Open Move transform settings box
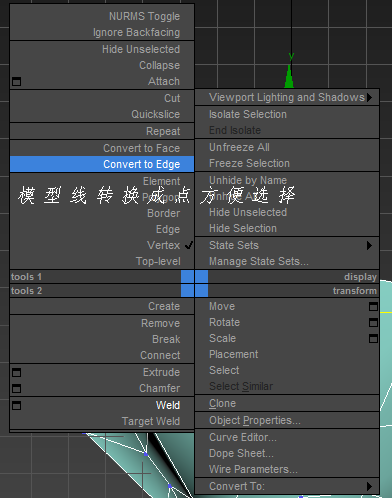 (373, 306)
